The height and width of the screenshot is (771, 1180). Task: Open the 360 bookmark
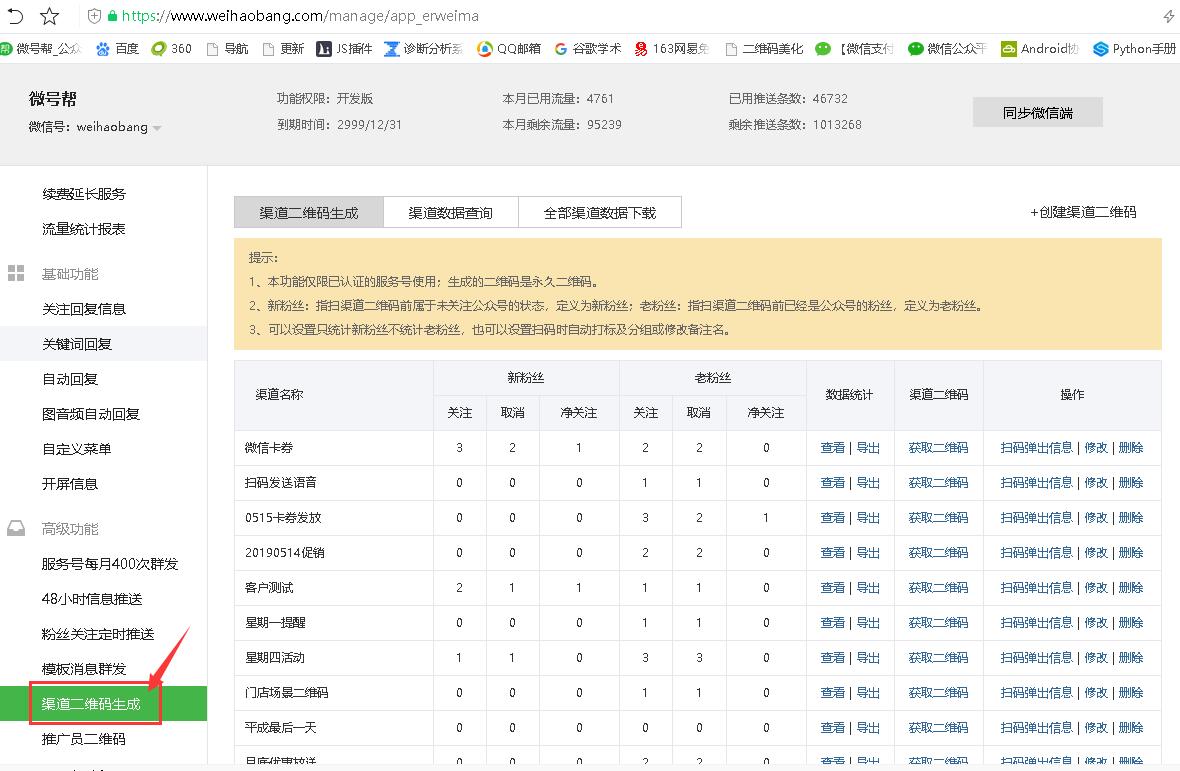[x=172, y=49]
